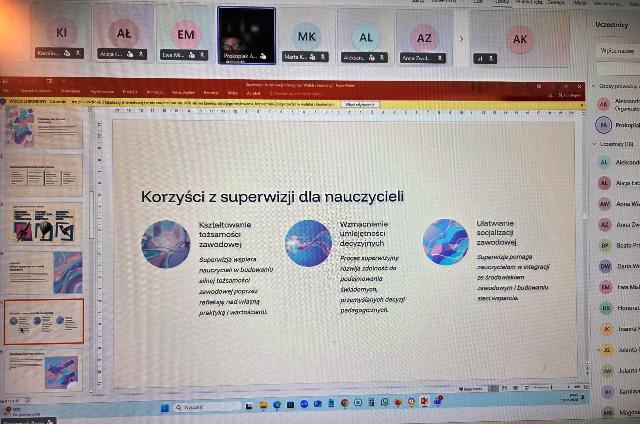Click the BP avatar in participants list

tap(606, 245)
